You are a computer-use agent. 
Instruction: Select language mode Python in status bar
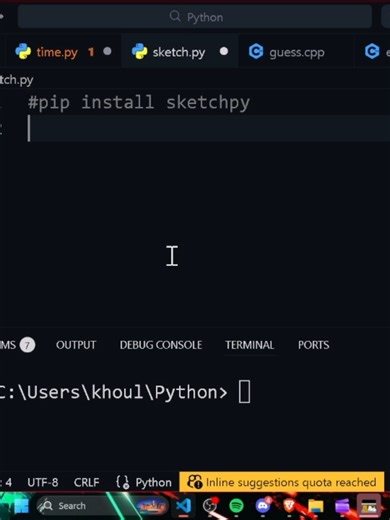(x=153, y=482)
